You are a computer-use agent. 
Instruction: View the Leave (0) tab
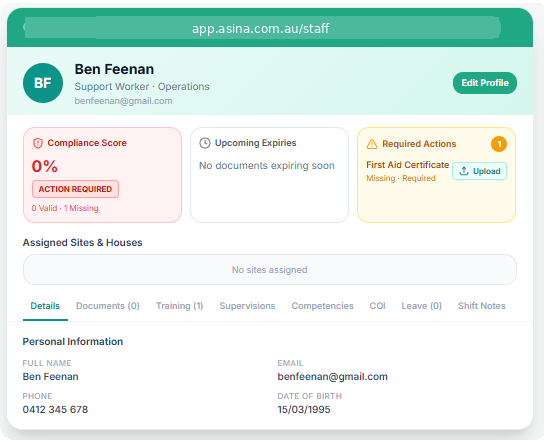[421, 306]
